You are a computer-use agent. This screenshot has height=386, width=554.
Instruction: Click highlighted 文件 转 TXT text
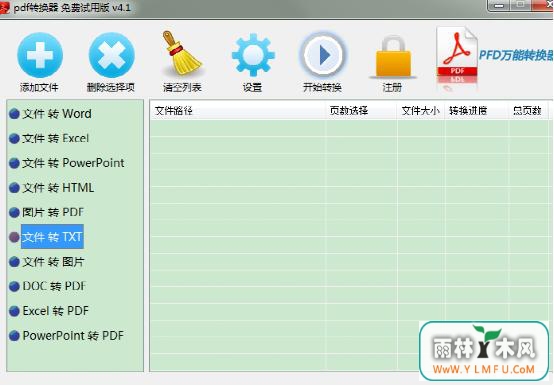tap(52, 237)
